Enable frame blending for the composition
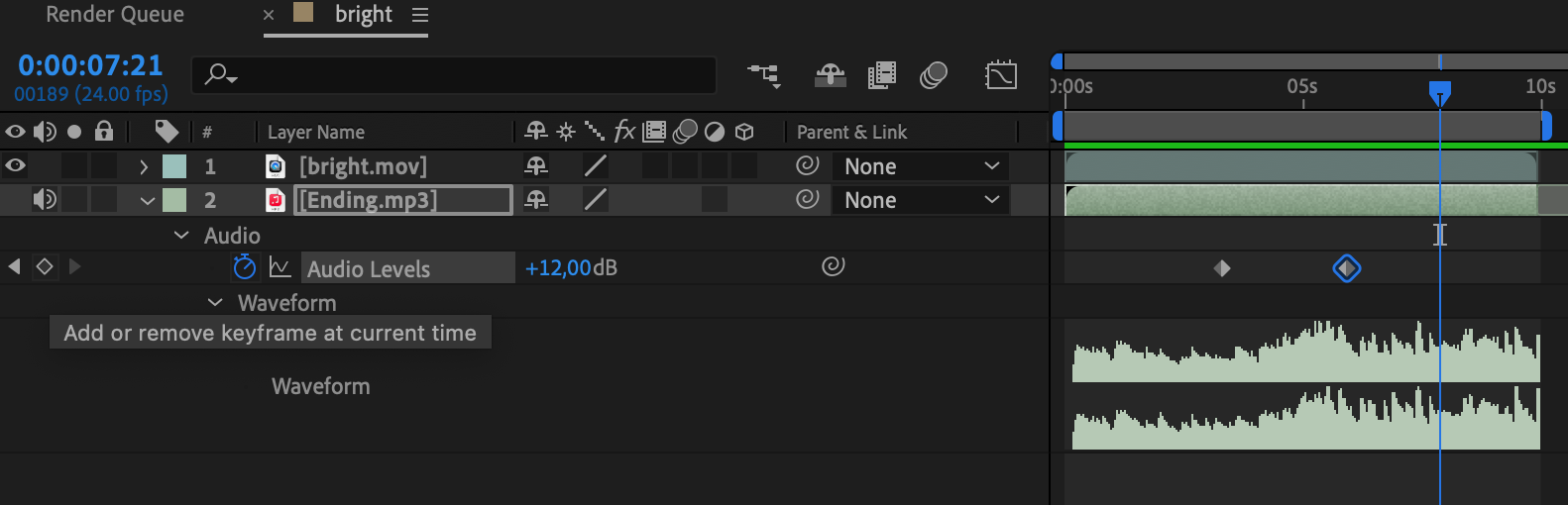This screenshot has width=1568, height=505. [x=881, y=75]
